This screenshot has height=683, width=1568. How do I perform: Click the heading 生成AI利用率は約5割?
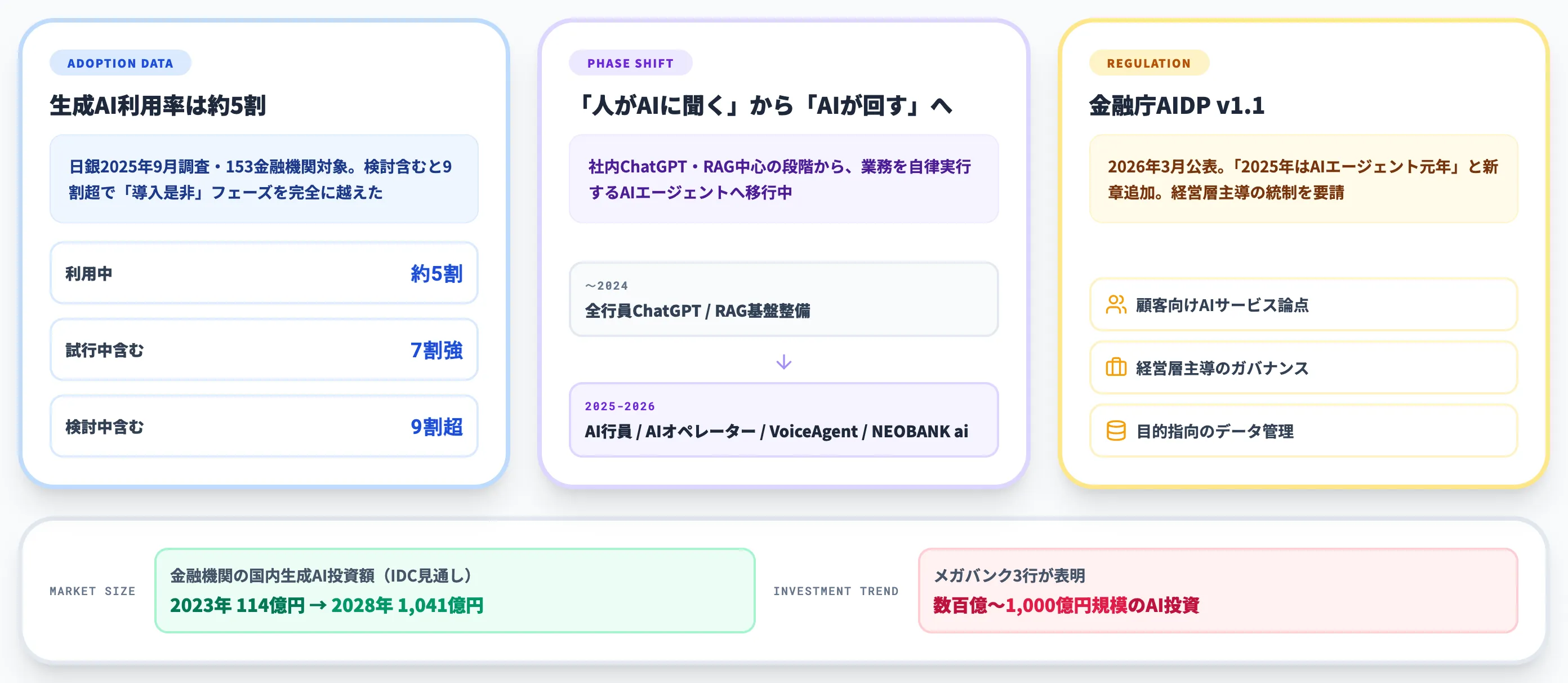point(158,105)
